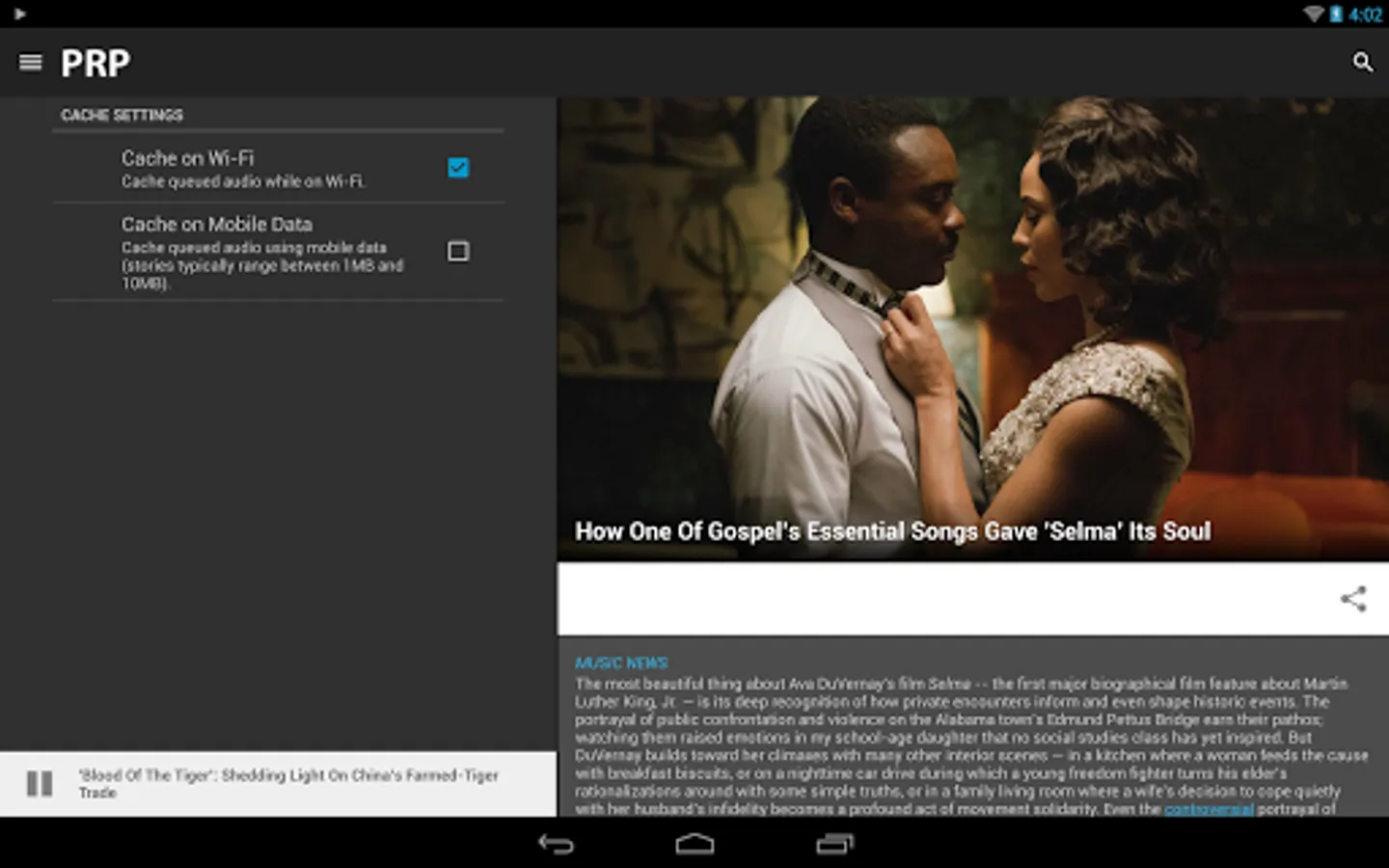Select the 'Cache on Mobile Data' title
The height and width of the screenshot is (868, 1389).
[217, 225]
